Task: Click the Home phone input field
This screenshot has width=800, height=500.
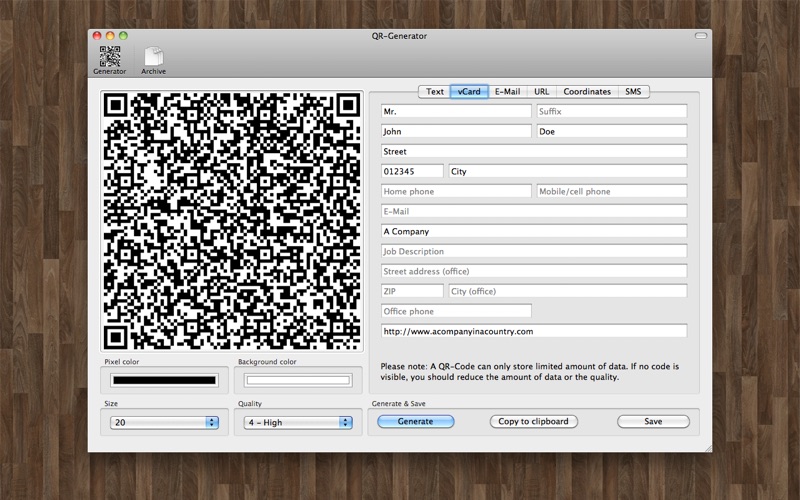Action: [x=455, y=191]
